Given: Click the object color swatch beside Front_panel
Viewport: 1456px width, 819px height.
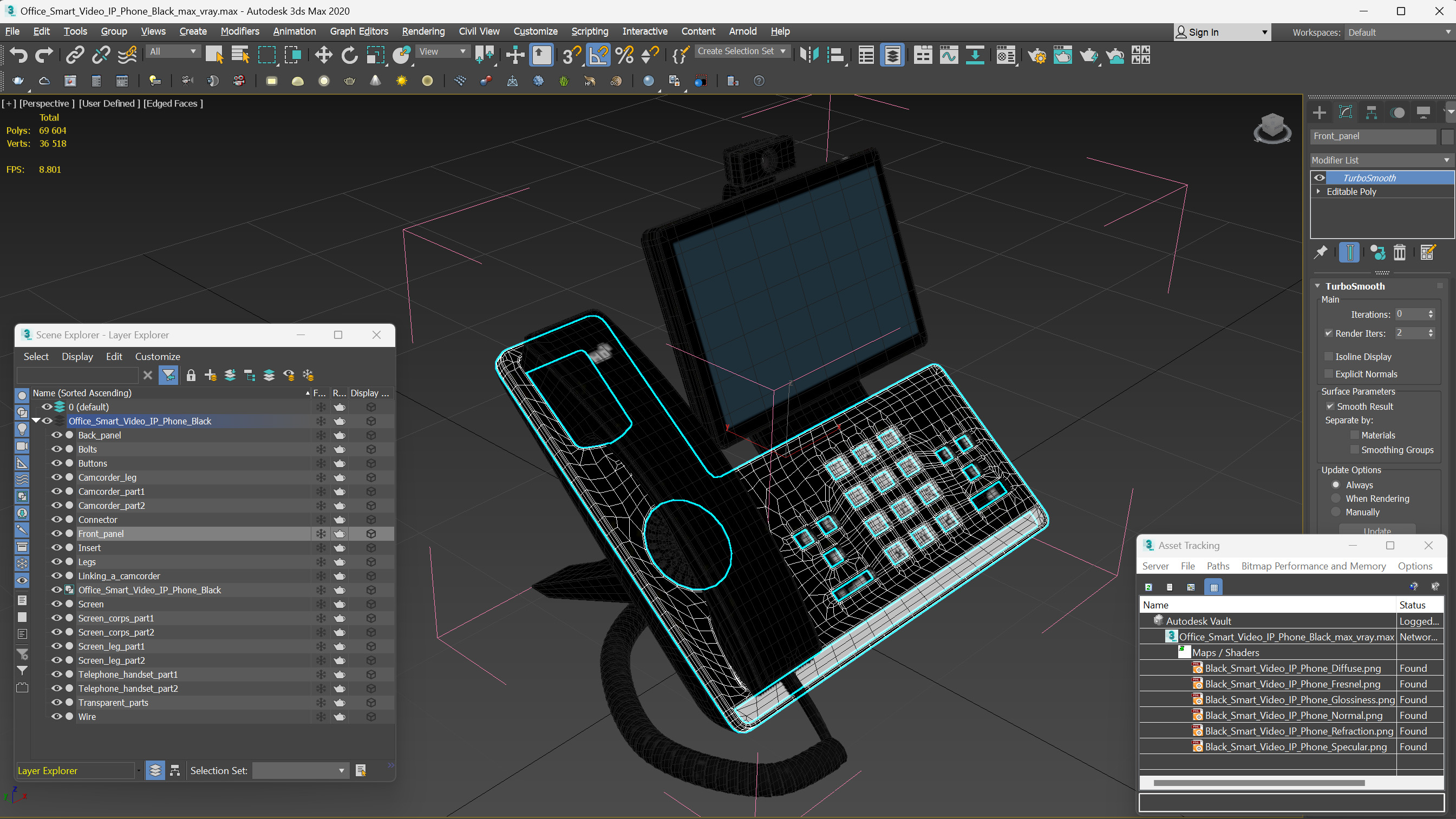Looking at the screenshot, I should pos(1446,136).
